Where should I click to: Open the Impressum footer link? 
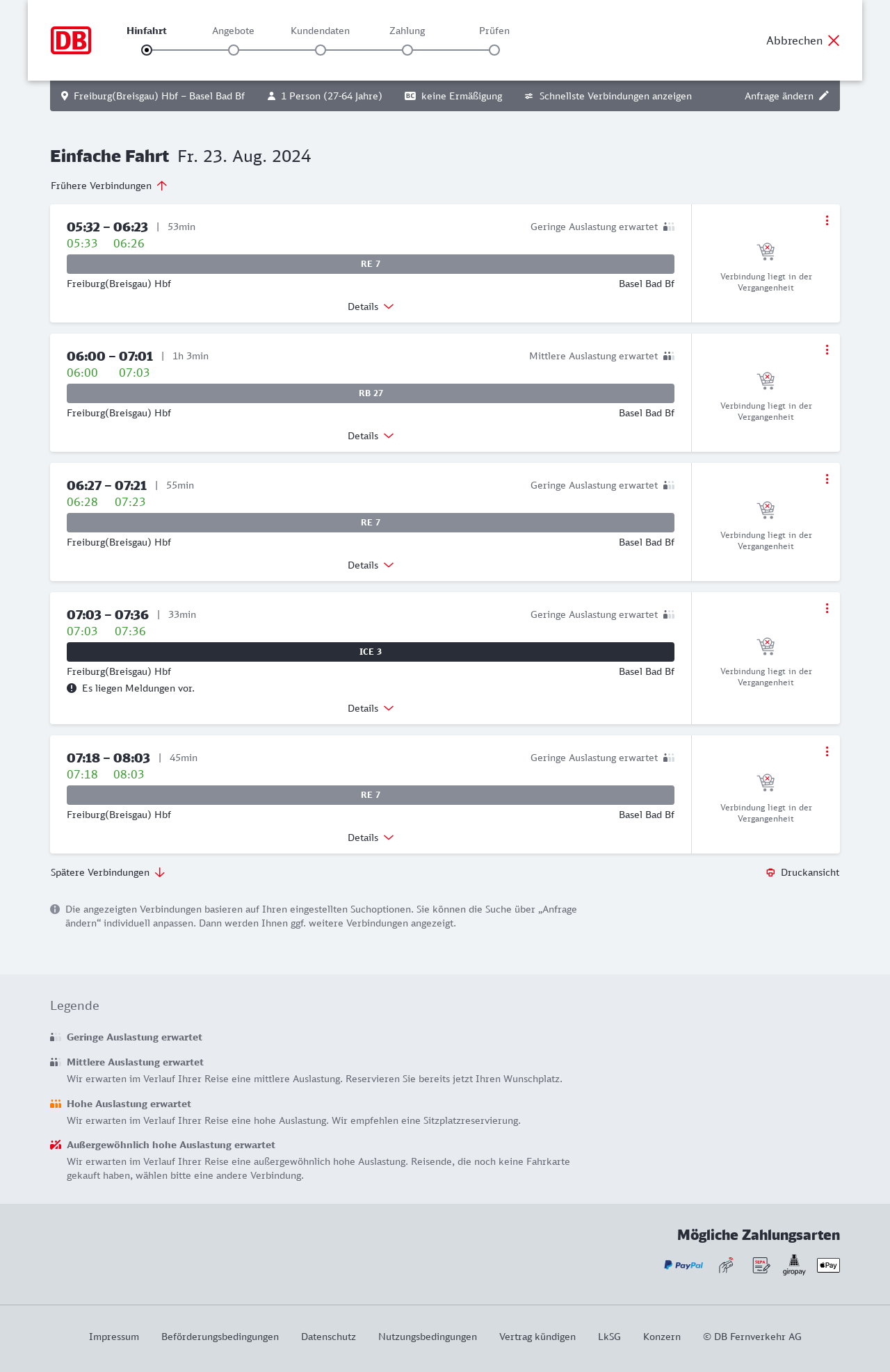(x=114, y=1337)
